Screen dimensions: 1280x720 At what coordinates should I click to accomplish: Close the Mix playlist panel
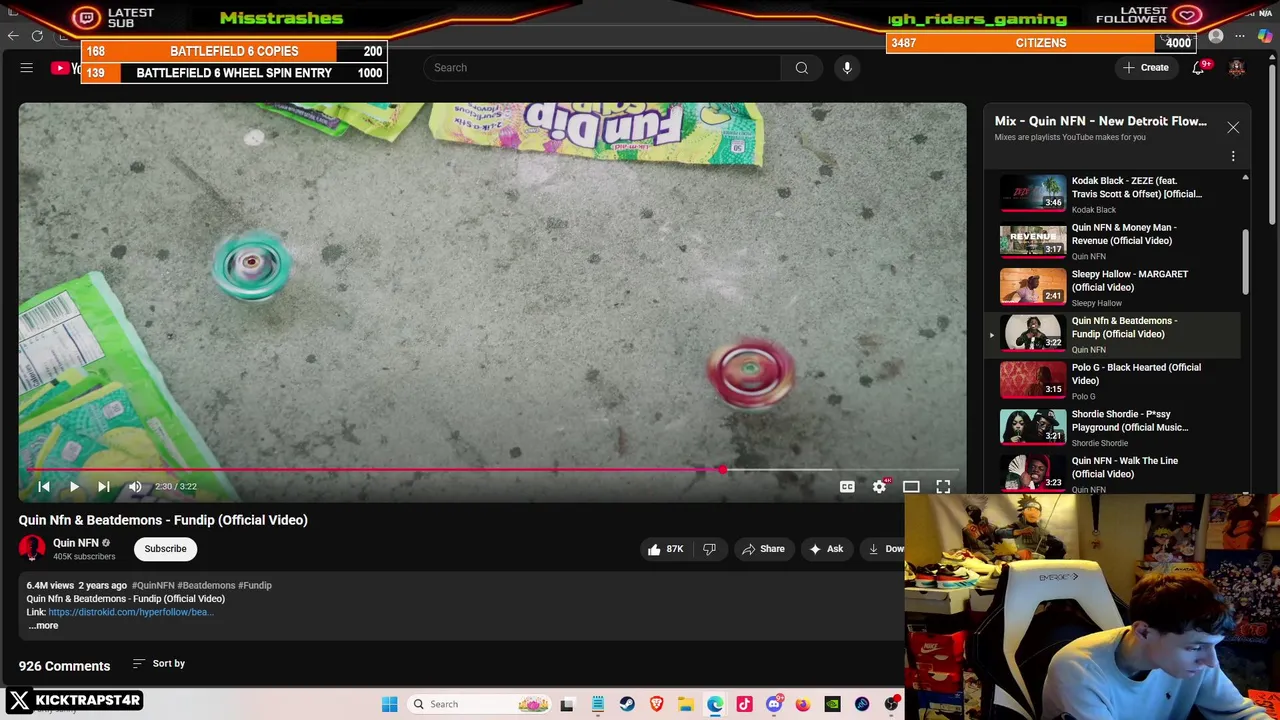coord(1233,128)
